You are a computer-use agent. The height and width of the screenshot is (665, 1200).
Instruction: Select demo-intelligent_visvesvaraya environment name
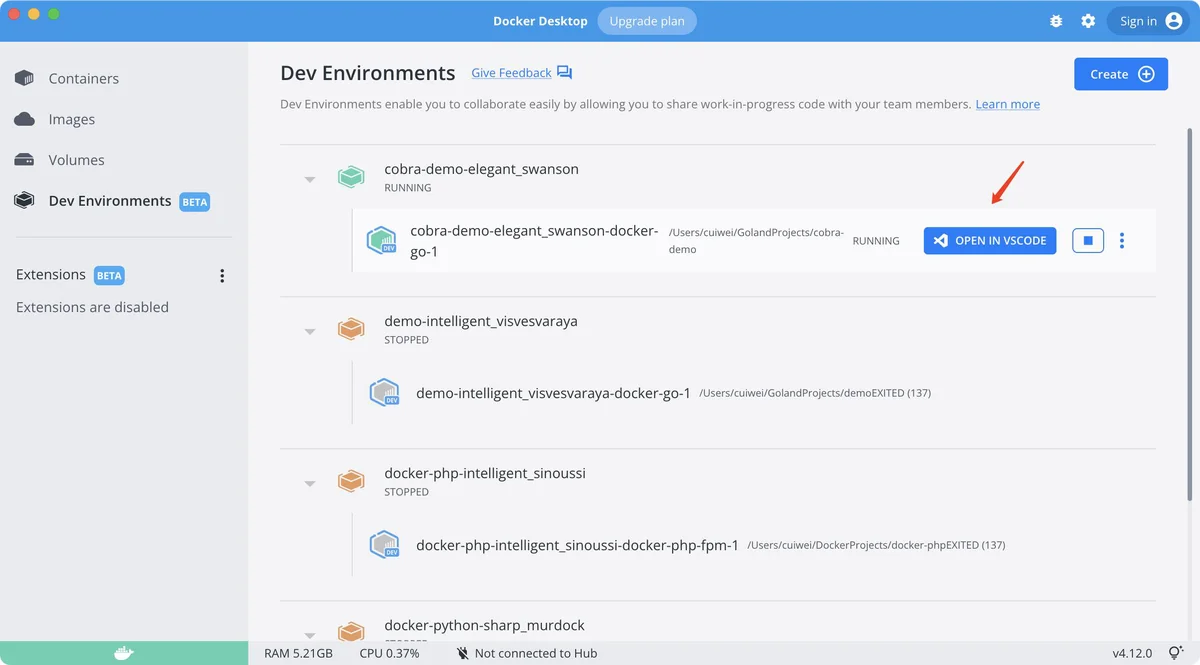(481, 321)
